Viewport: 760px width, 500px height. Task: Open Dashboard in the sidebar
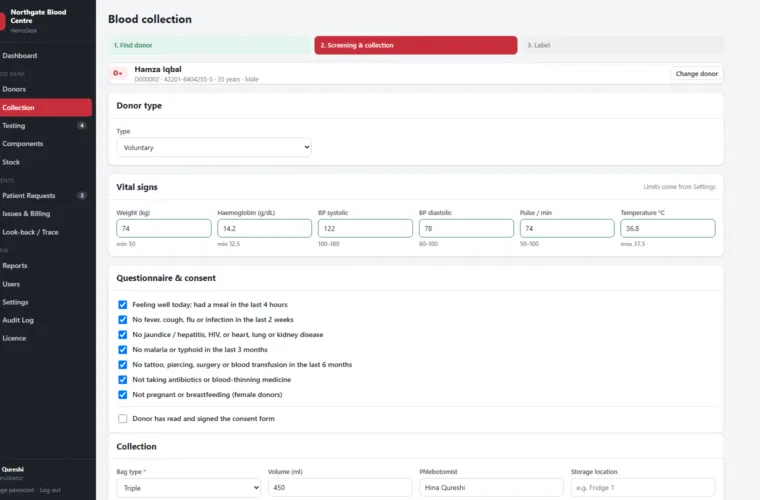[x=46, y=56]
